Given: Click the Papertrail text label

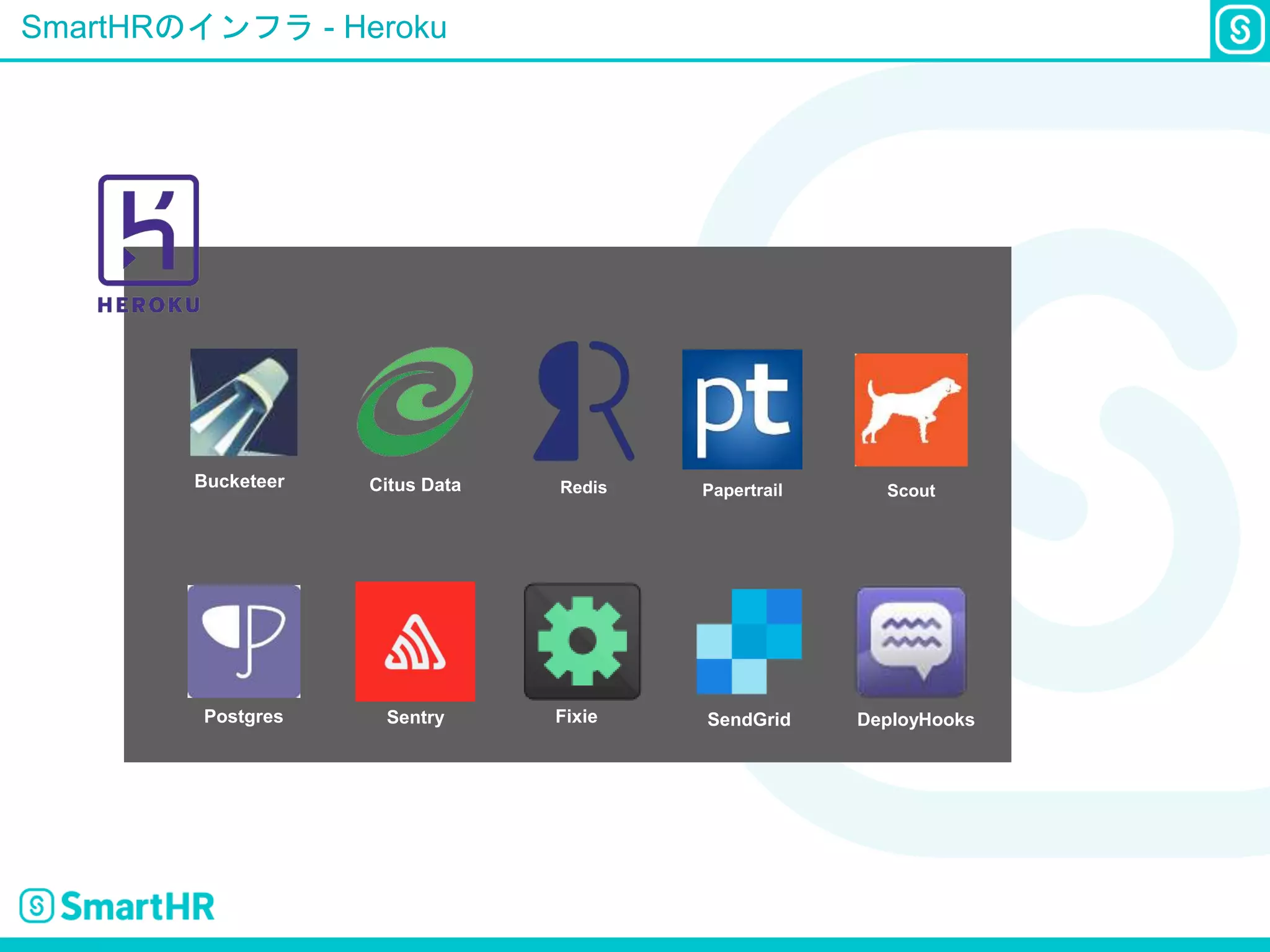Looking at the screenshot, I should pos(742,490).
